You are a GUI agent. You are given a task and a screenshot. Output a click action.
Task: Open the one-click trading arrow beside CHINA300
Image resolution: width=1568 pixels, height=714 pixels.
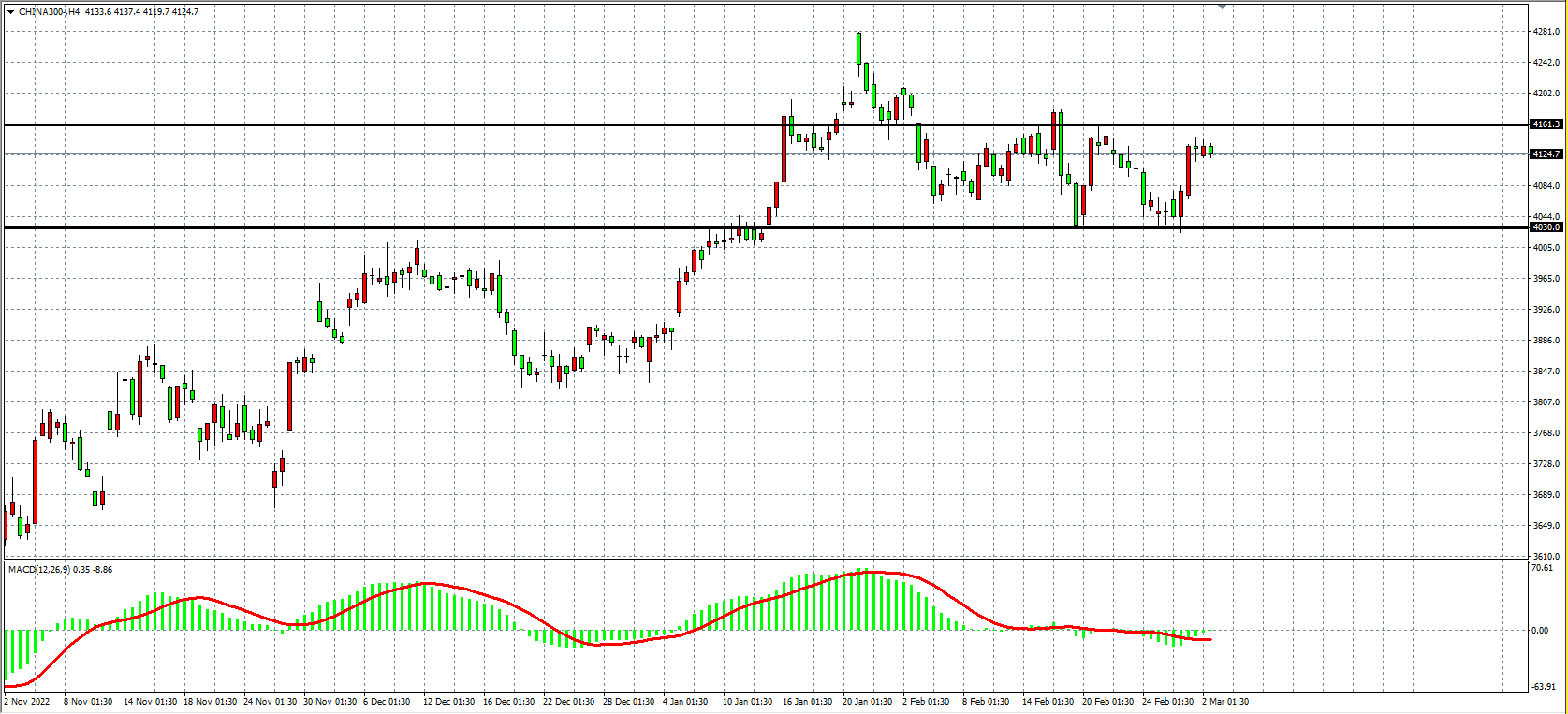point(10,12)
